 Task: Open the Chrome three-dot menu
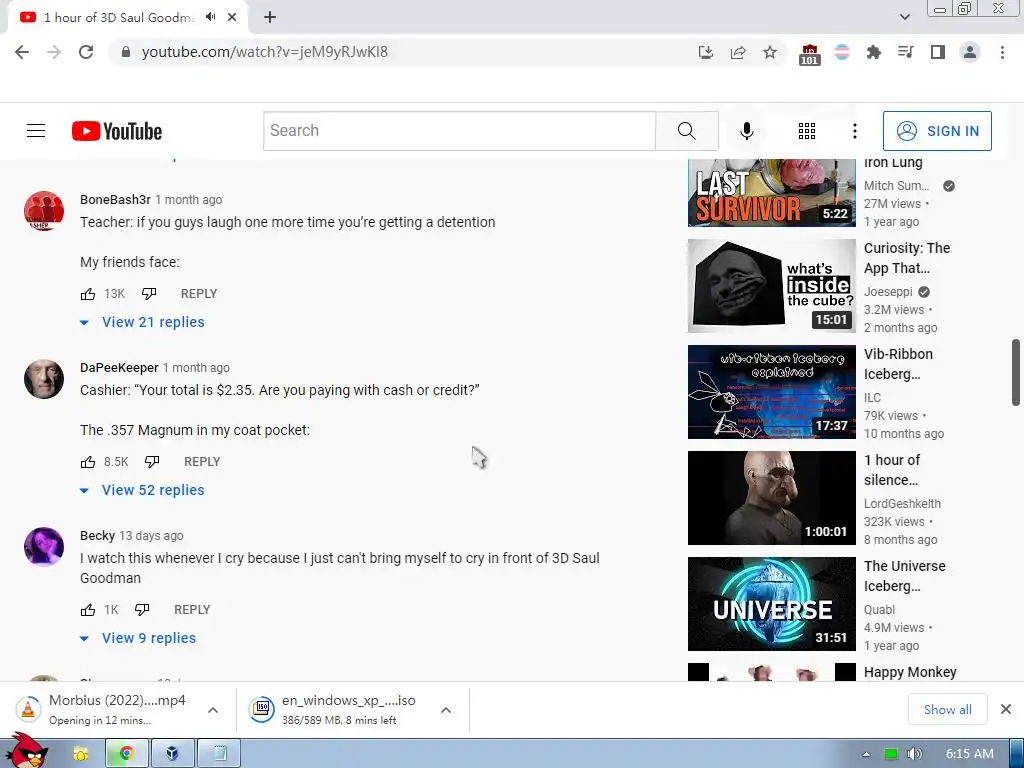1002,52
